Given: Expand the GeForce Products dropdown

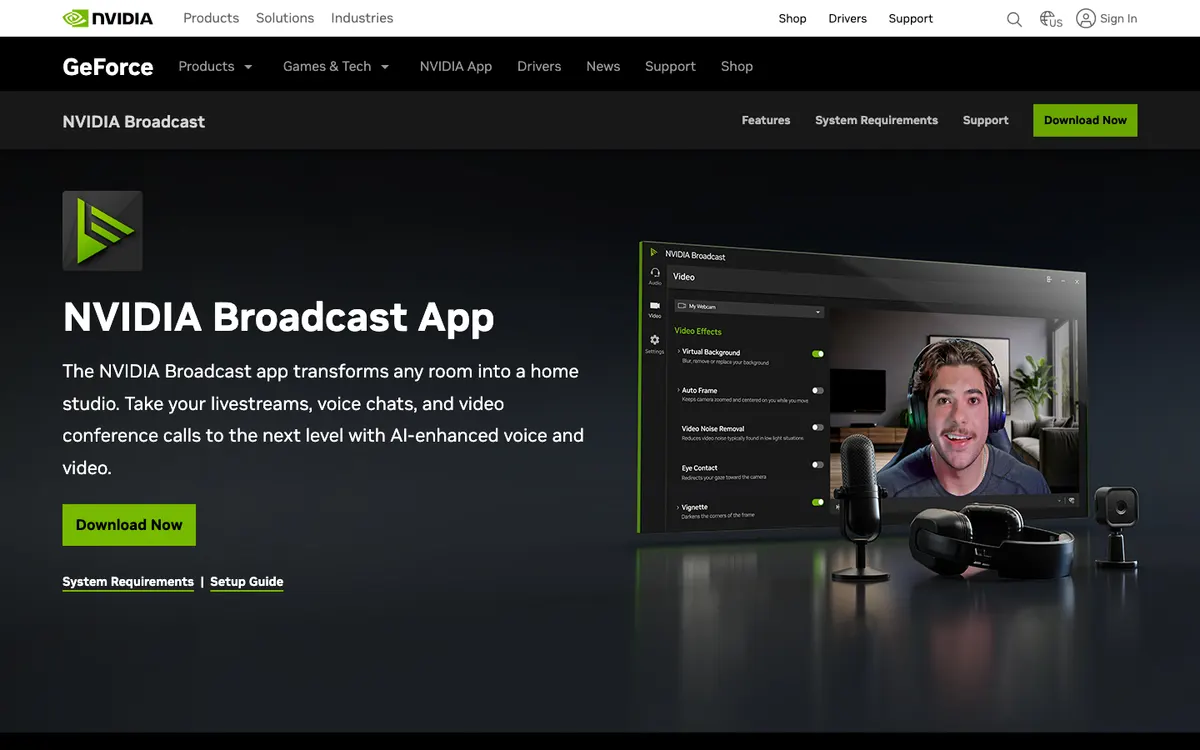Looking at the screenshot, I should point(215,66).
